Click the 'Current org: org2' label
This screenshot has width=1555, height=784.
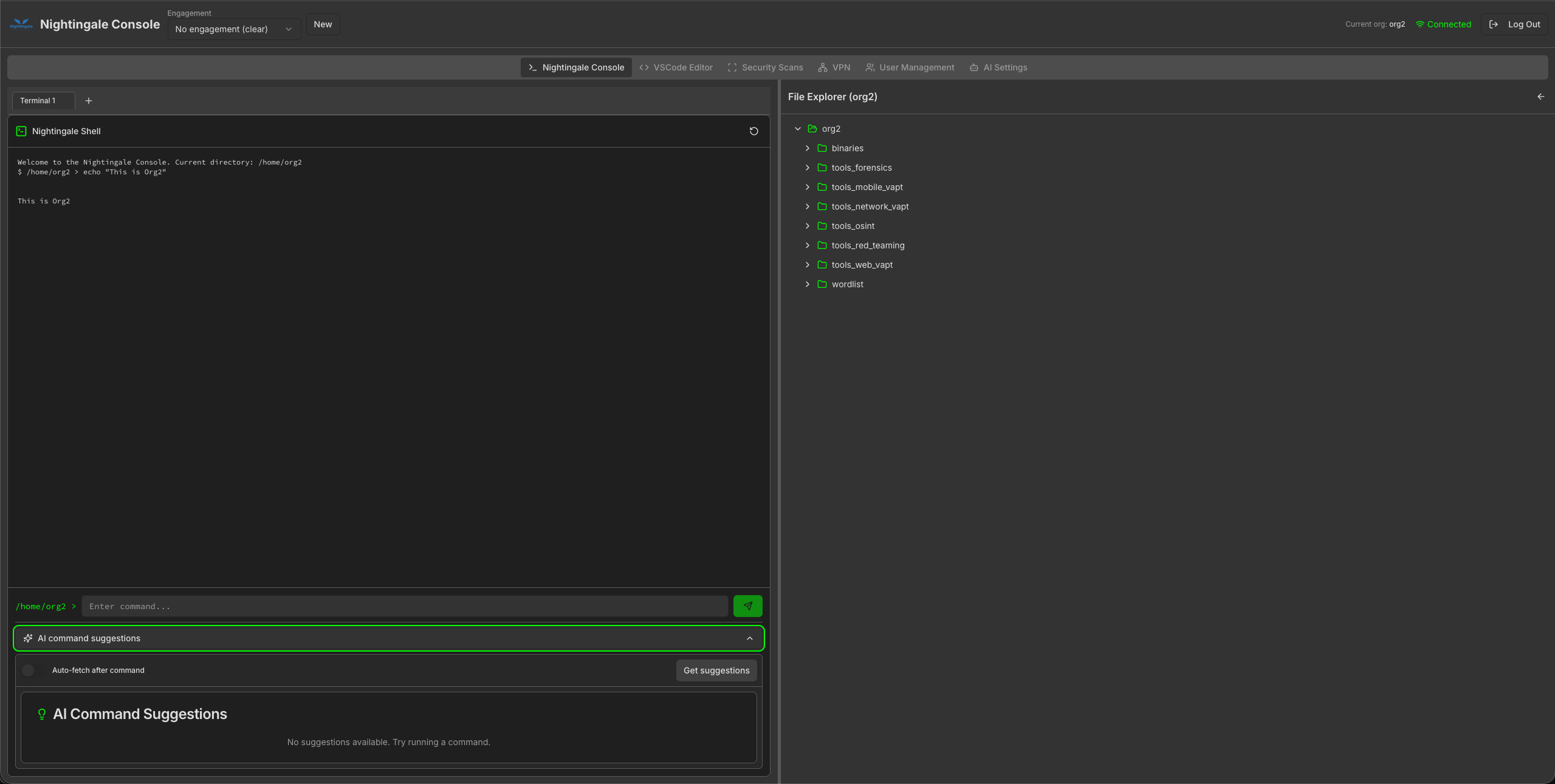[1375, 24]
